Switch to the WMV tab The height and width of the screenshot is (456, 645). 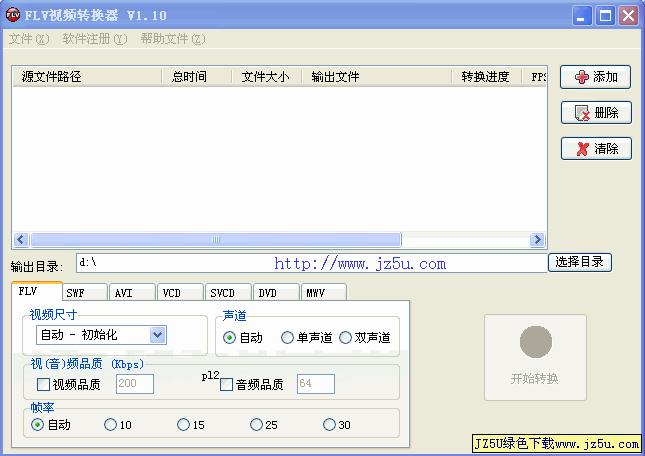point(324,293)
